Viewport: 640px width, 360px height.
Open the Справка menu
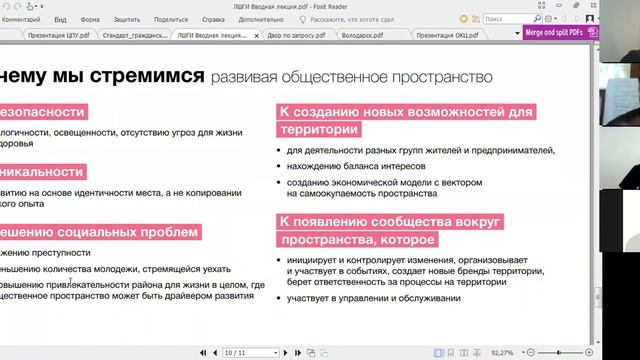pos(213,19)
